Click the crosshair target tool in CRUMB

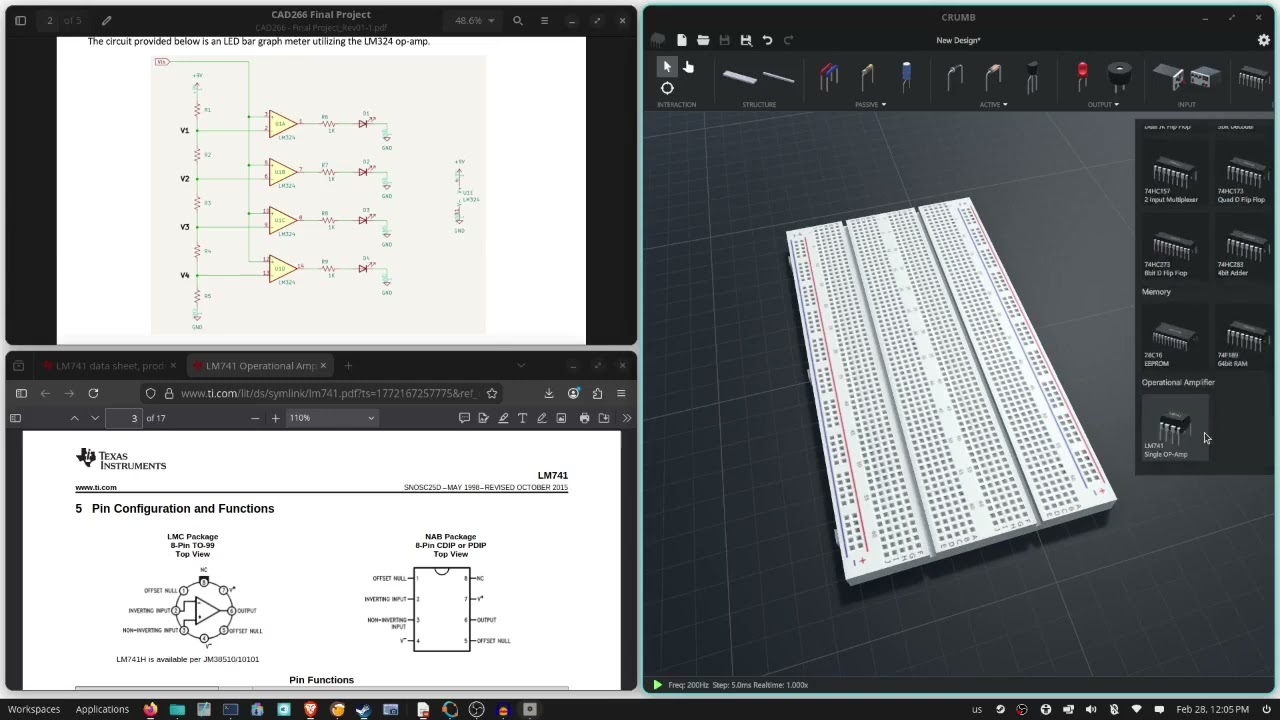pyautogui.click(x=667, y=88)
